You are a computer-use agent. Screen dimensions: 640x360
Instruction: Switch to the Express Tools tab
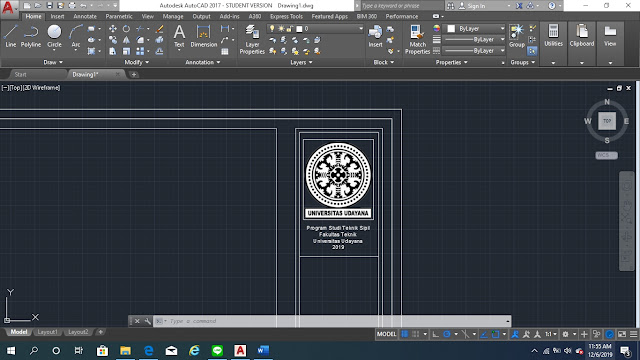point(286,16)
